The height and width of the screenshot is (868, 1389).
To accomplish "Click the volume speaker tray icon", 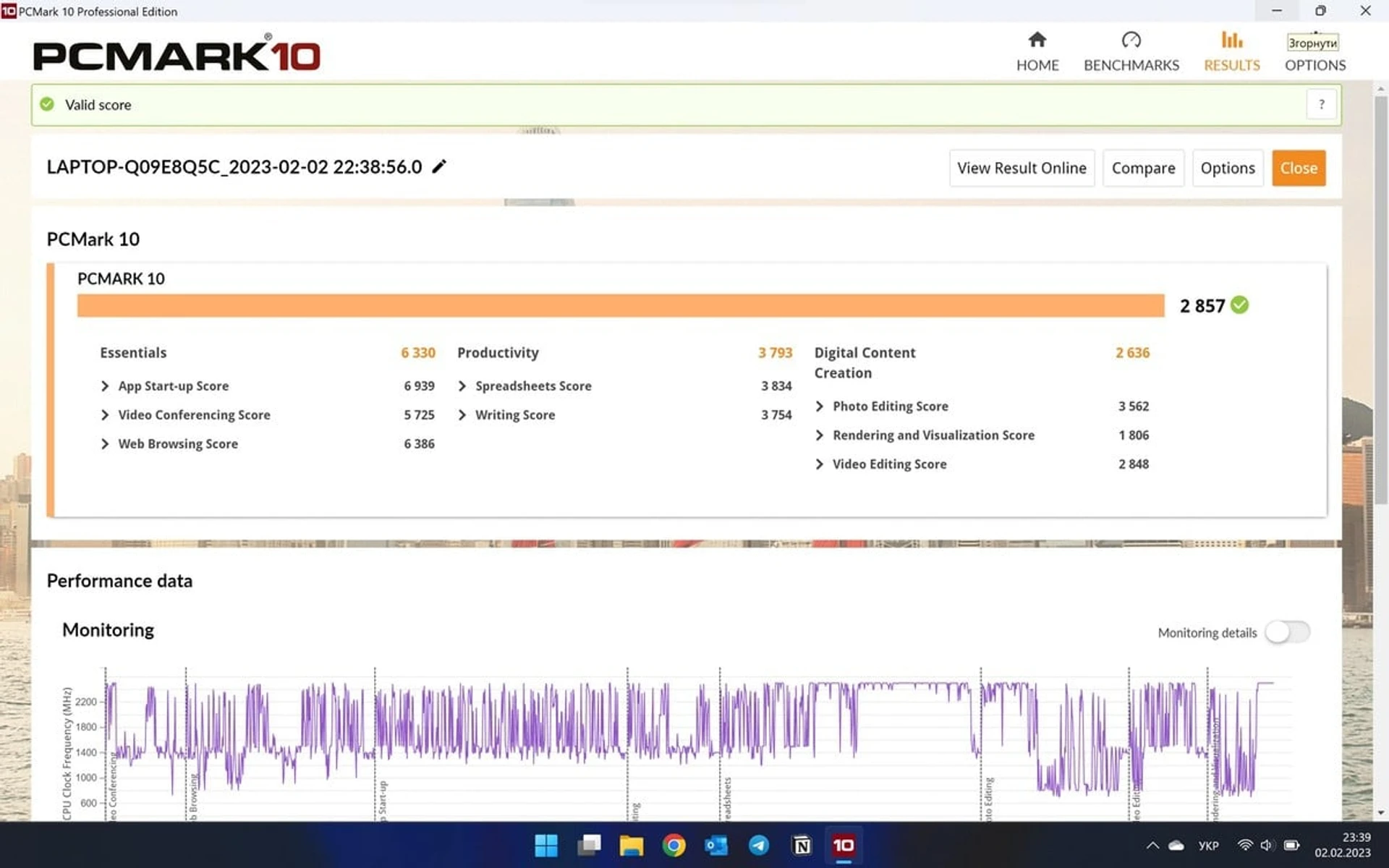I will coord(1267,845).
